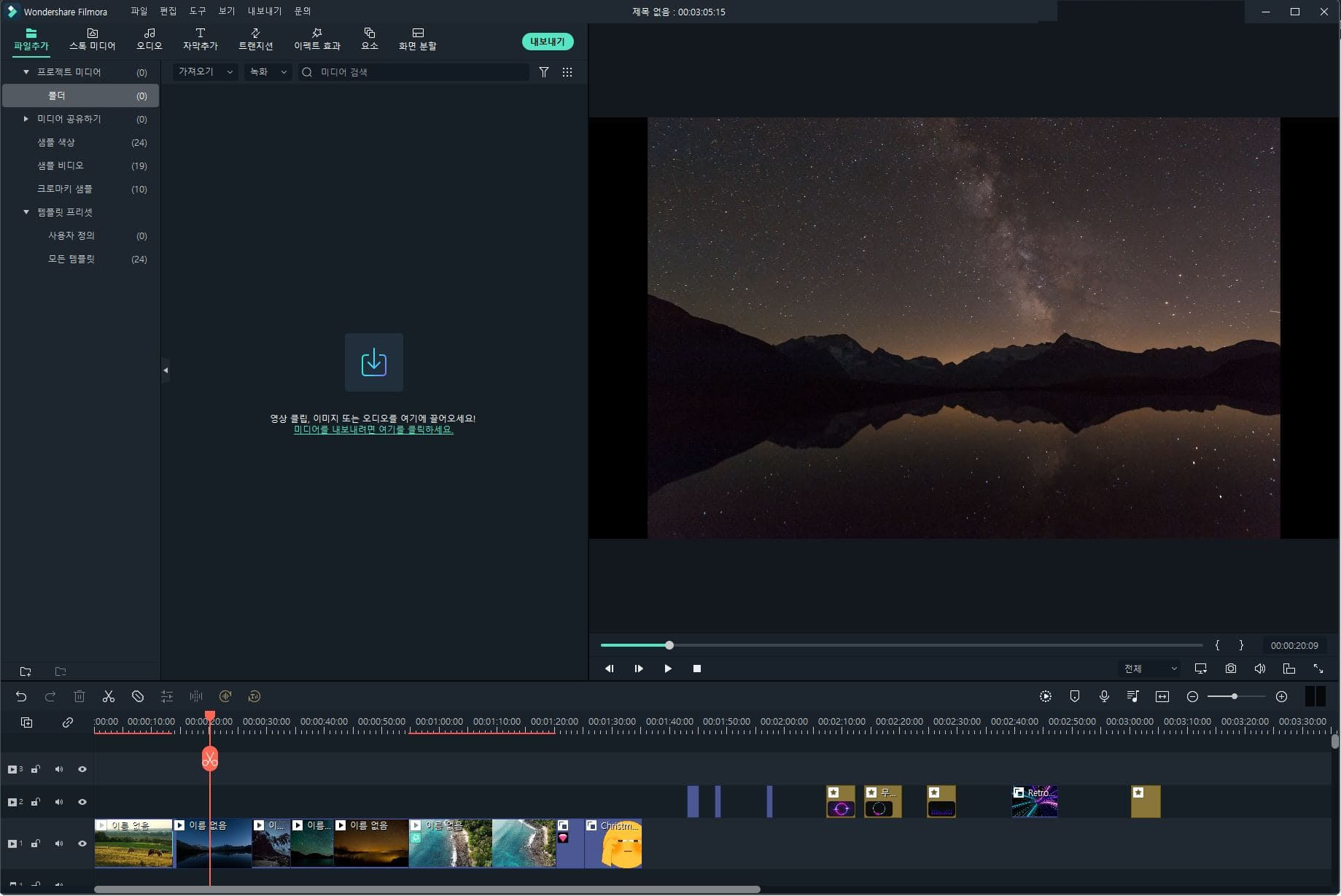Click the import media download box
The height and width of the screenshot is (896, 1341).
pyautogui.click(x=374, y=362)
